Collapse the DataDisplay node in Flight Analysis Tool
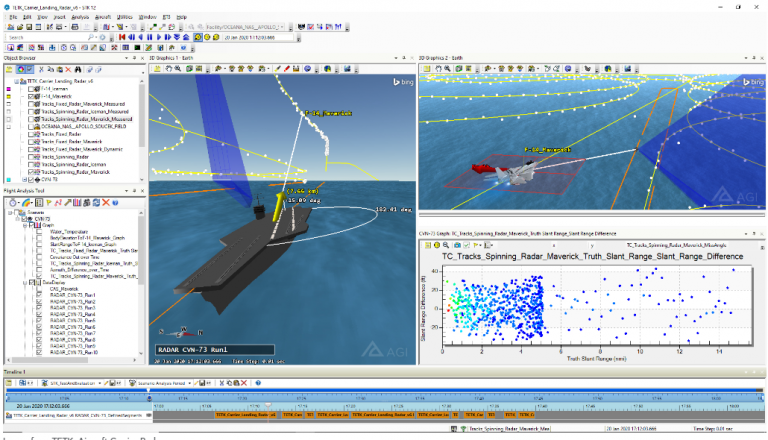768x440 pixels. pyautogui.click(x=25, y=283)
